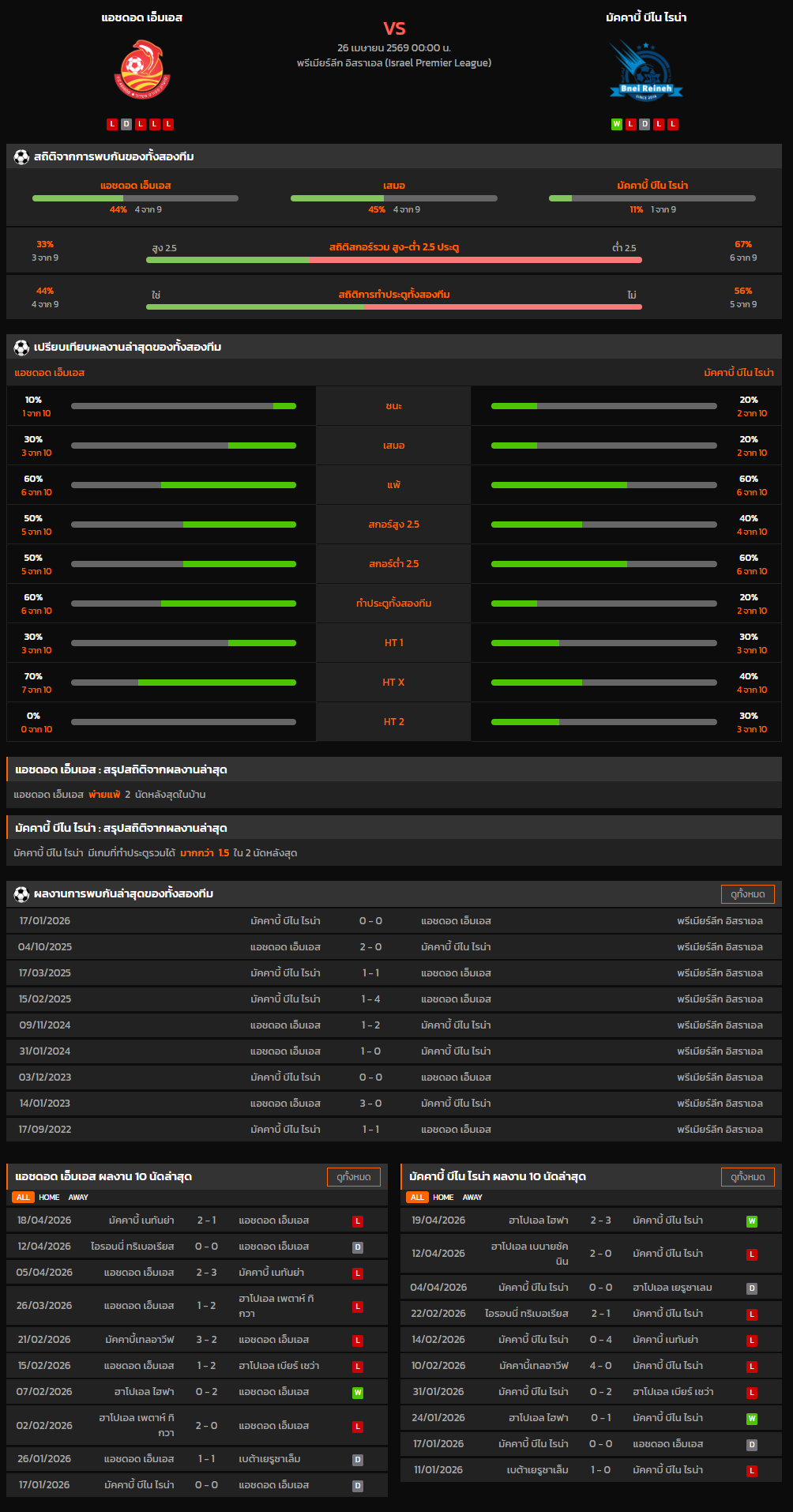
Task: Click the W result badge on the 19/04/2026 match
Action: [x=752, y=1221]
